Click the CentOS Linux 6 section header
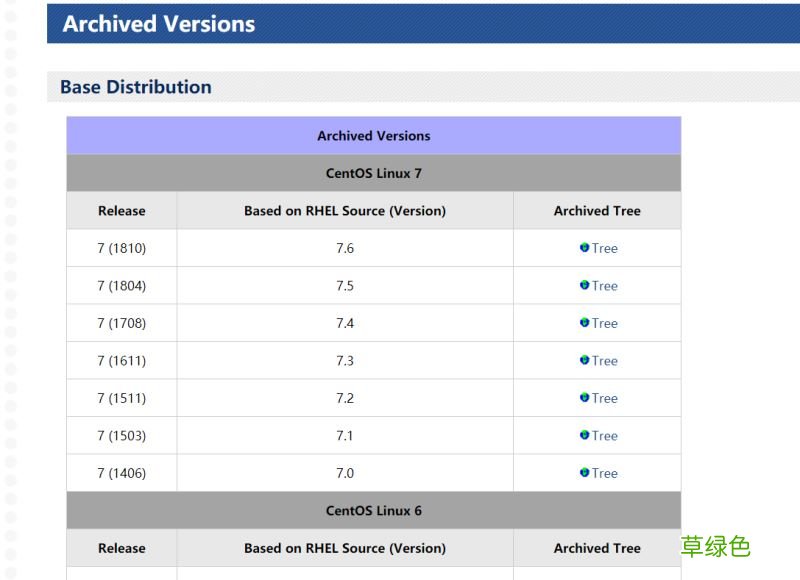 [372, 510]
